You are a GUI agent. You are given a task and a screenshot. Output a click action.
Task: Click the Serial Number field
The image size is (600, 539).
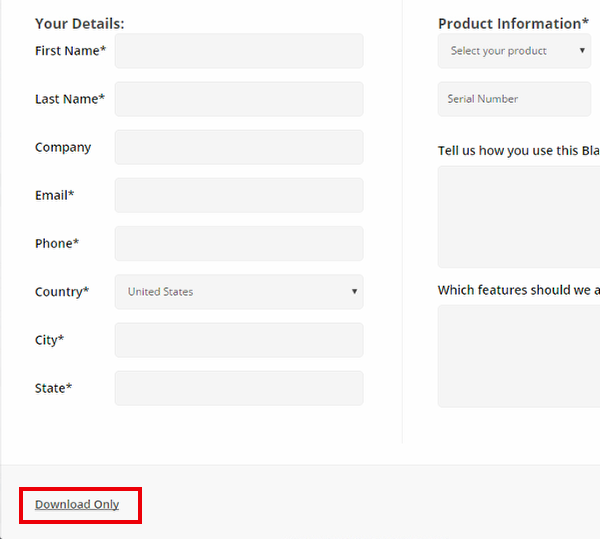pyautogui.click(x=514, y=99)
